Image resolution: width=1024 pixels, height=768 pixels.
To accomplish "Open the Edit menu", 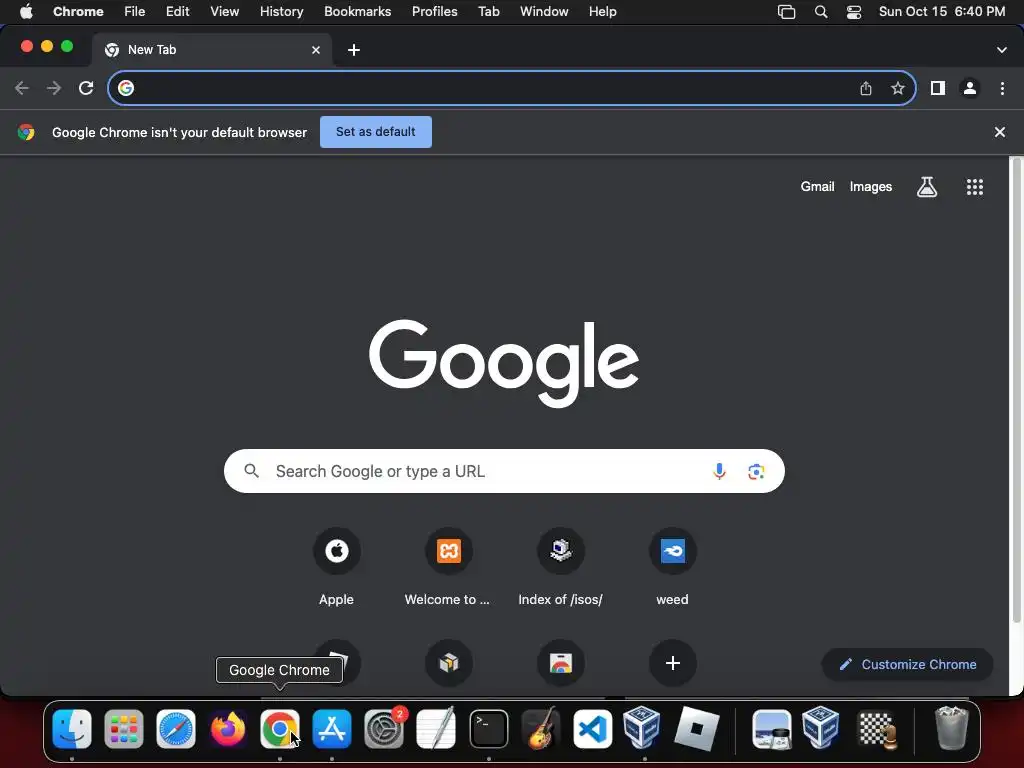I will point(177,12).
